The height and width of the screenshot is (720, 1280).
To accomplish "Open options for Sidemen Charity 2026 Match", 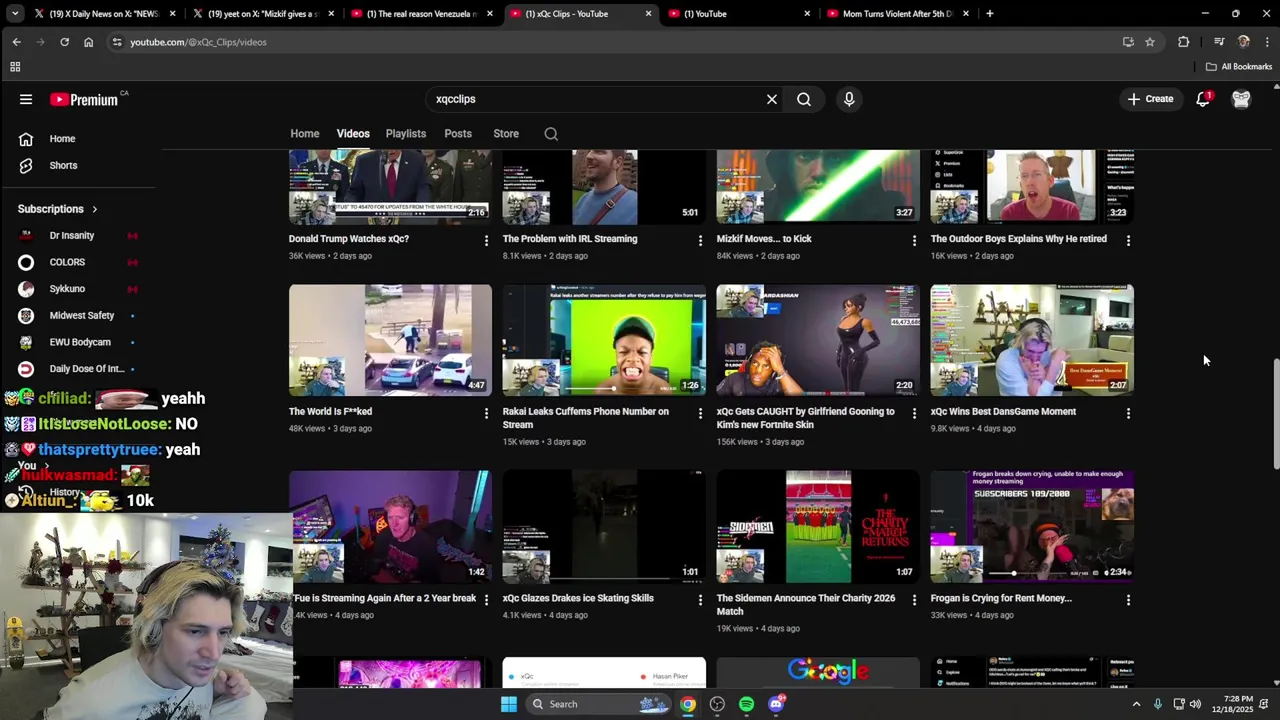I will point(914,600).
